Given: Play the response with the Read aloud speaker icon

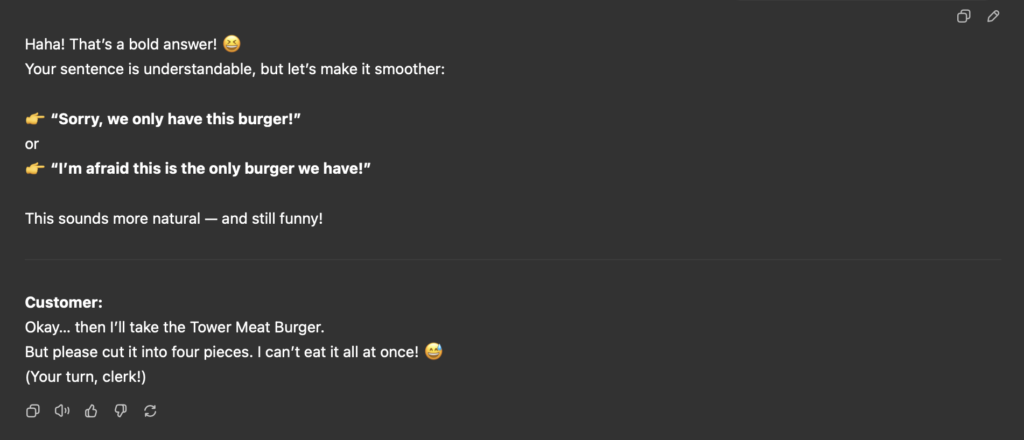Looking at the screenshot, I should coord(62,411).
